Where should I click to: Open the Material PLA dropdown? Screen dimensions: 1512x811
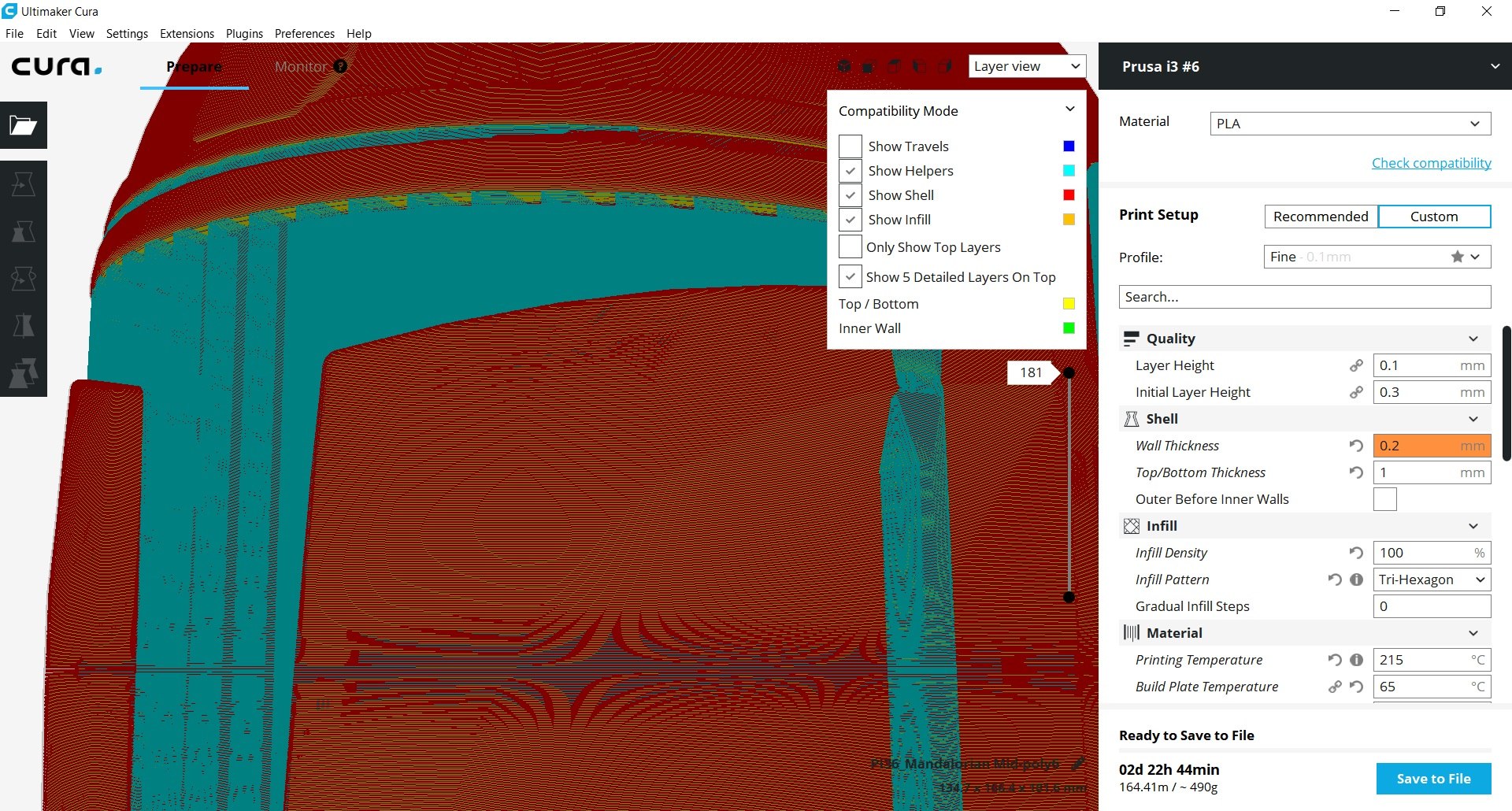tap(1351, 124)
